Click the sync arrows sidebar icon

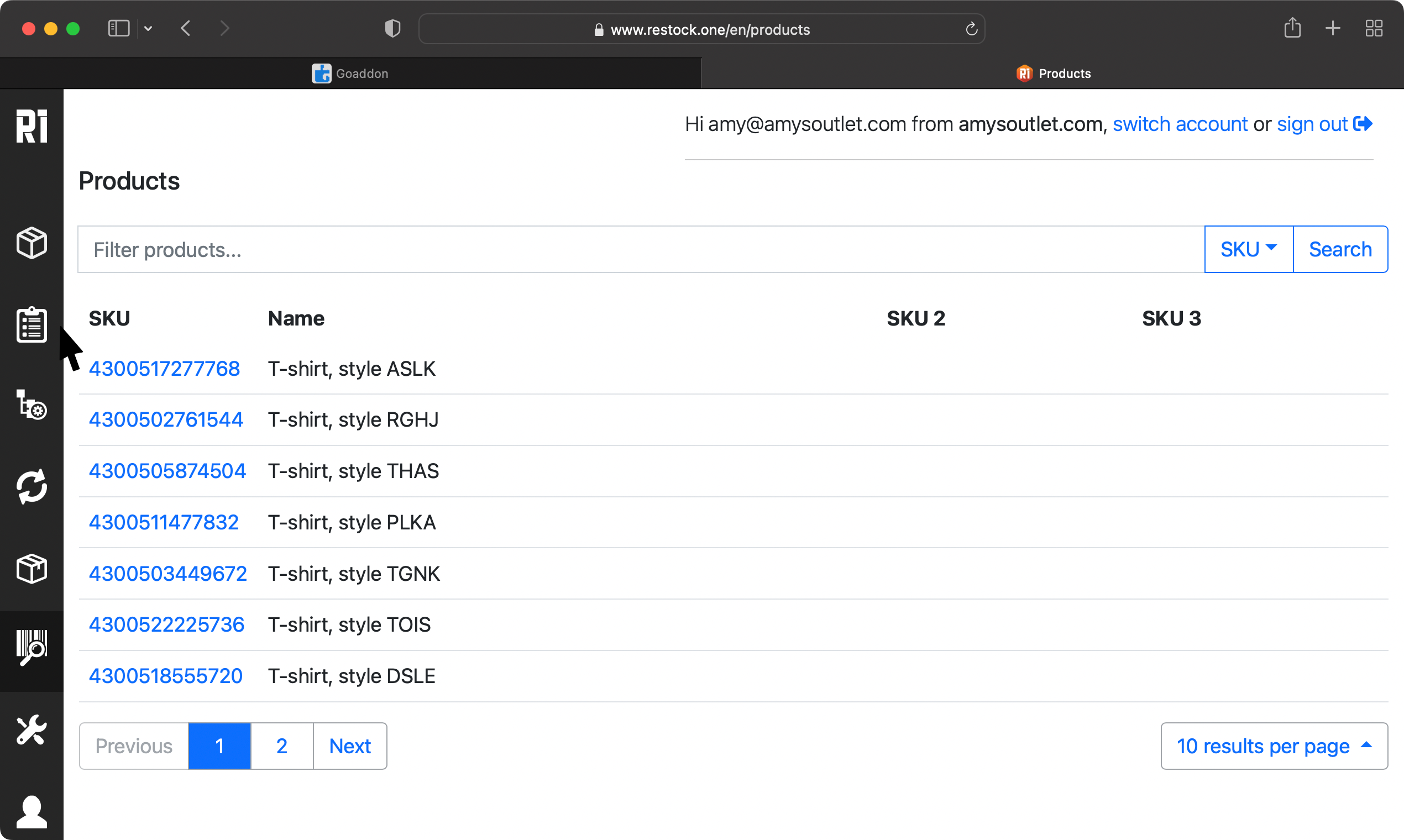click(x=32, y=486)
